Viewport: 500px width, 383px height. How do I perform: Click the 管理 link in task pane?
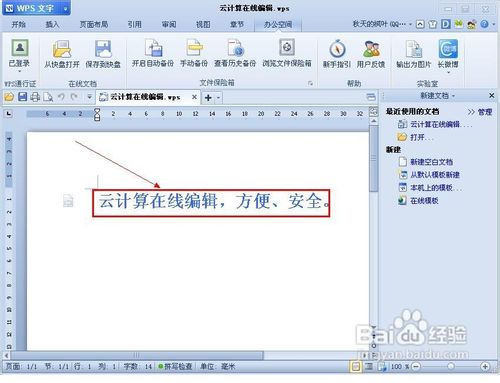[485, 112]
